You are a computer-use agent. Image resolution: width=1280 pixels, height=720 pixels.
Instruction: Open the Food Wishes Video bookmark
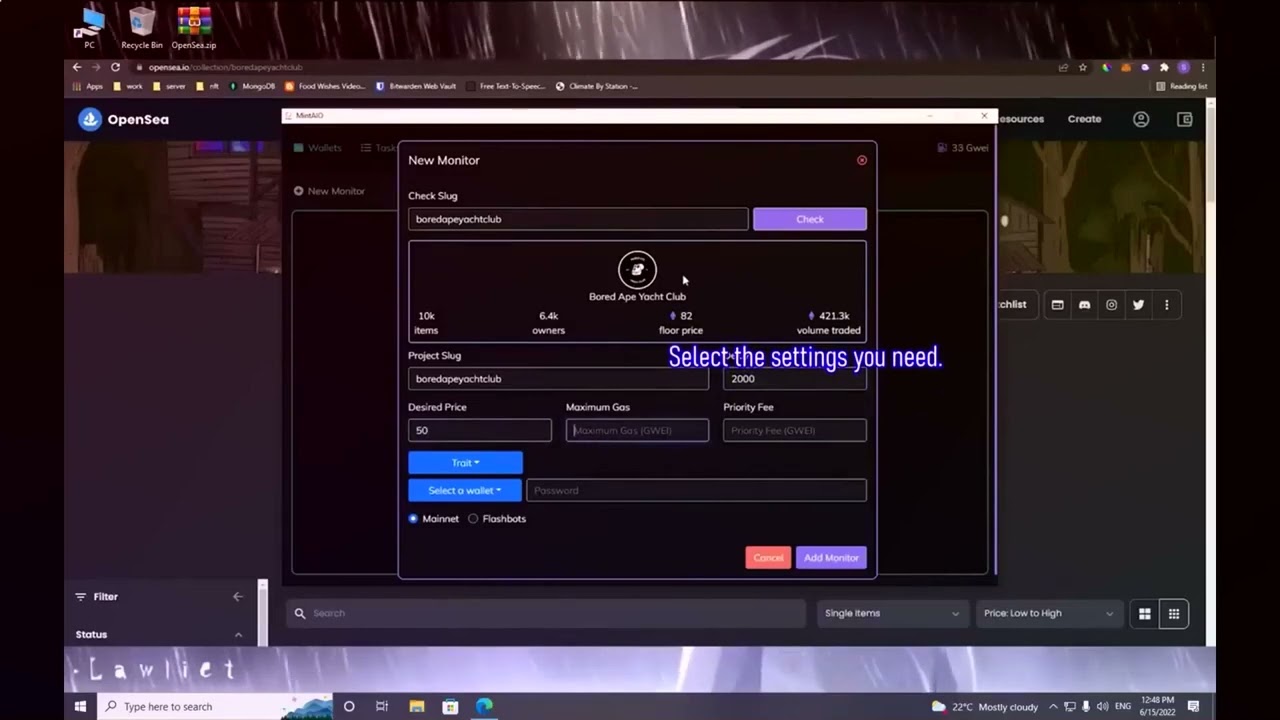click(326, 86)
